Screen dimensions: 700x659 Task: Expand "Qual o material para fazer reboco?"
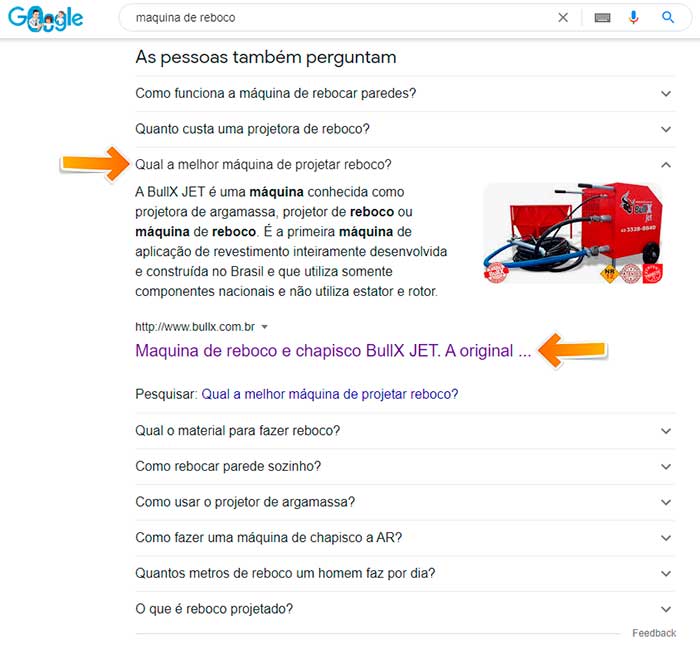tap(405, 431)
